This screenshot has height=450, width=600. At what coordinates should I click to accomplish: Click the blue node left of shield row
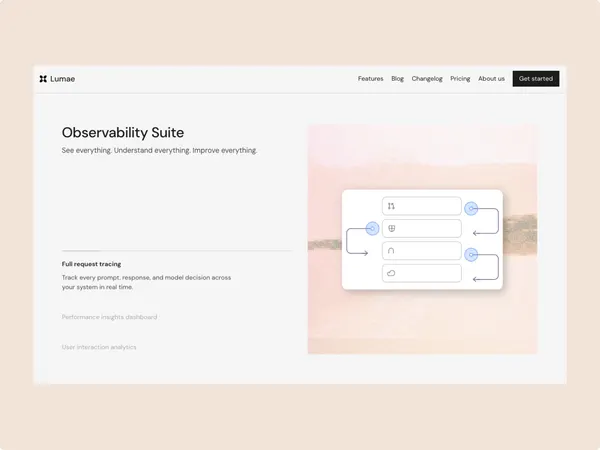tap(372, 228)
